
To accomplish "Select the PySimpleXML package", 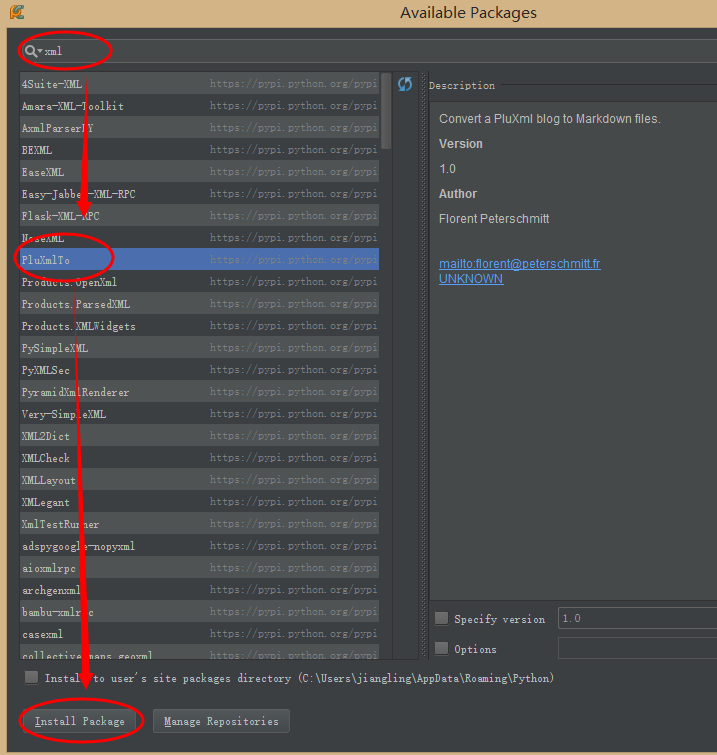I will pyautogui.click(x=199, y=348).
